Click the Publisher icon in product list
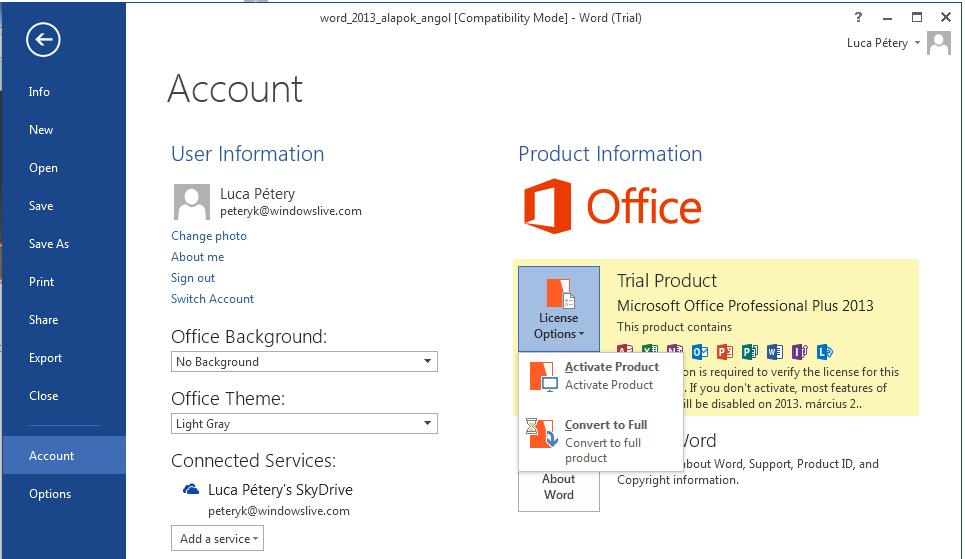The height and width of the screenshot is (559, 965). pyautogui.click(x=750, y=352)
